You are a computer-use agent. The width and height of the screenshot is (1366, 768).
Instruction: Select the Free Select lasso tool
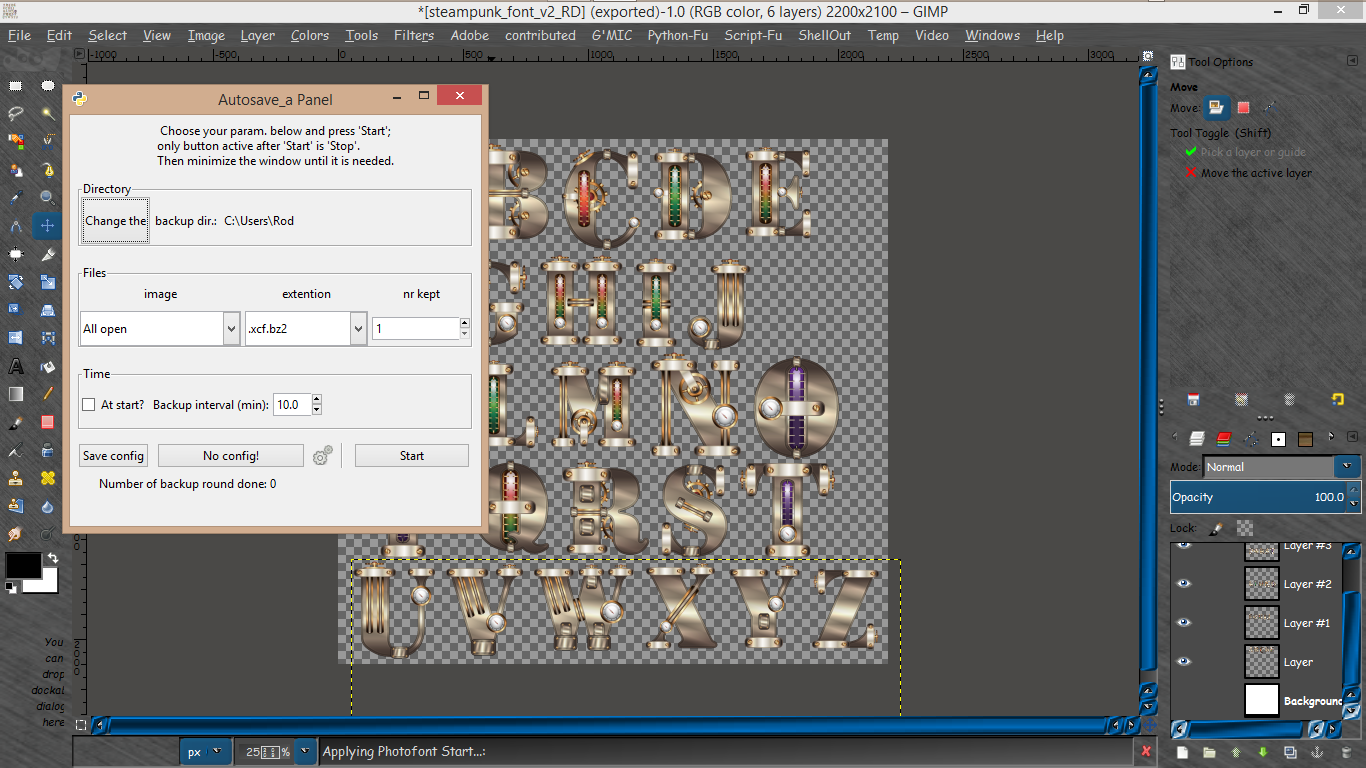[16, 113]
